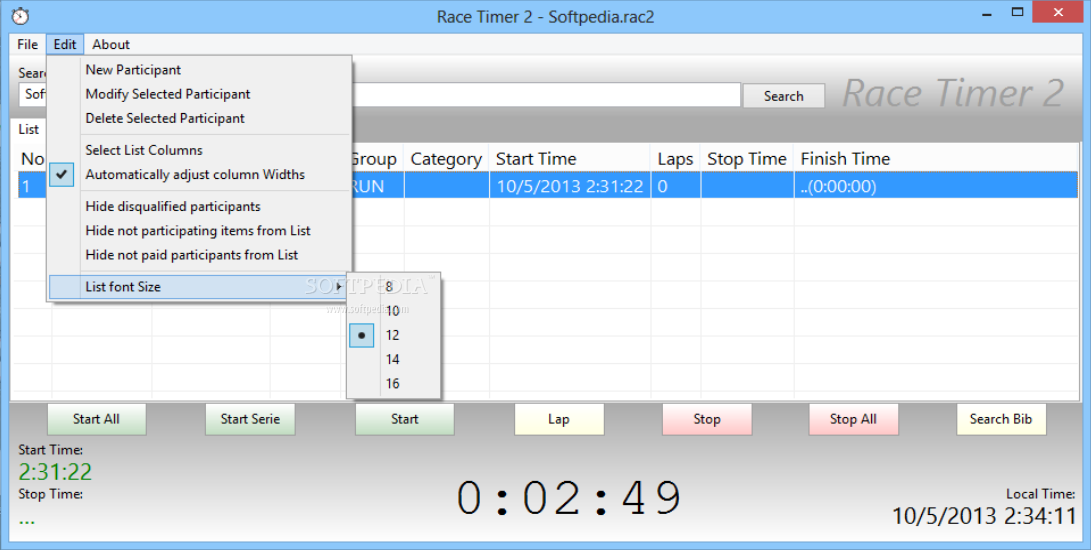Sort by Stop Time column header
The width and height of the screenshot is (1091, 550).
(747, 159)
